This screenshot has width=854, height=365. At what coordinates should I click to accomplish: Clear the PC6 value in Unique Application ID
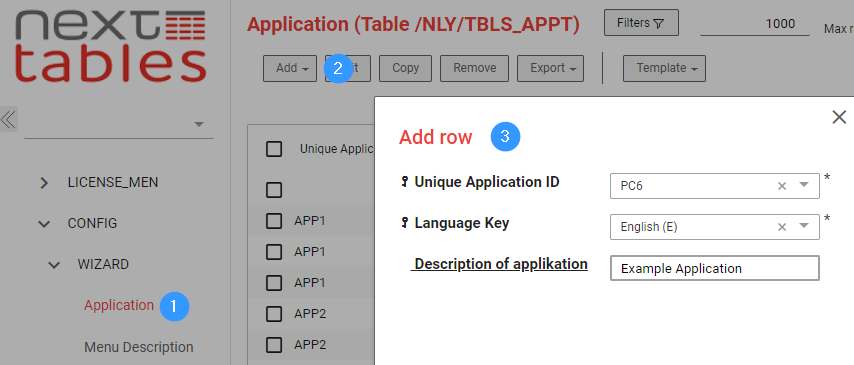(x=782, y=186)
